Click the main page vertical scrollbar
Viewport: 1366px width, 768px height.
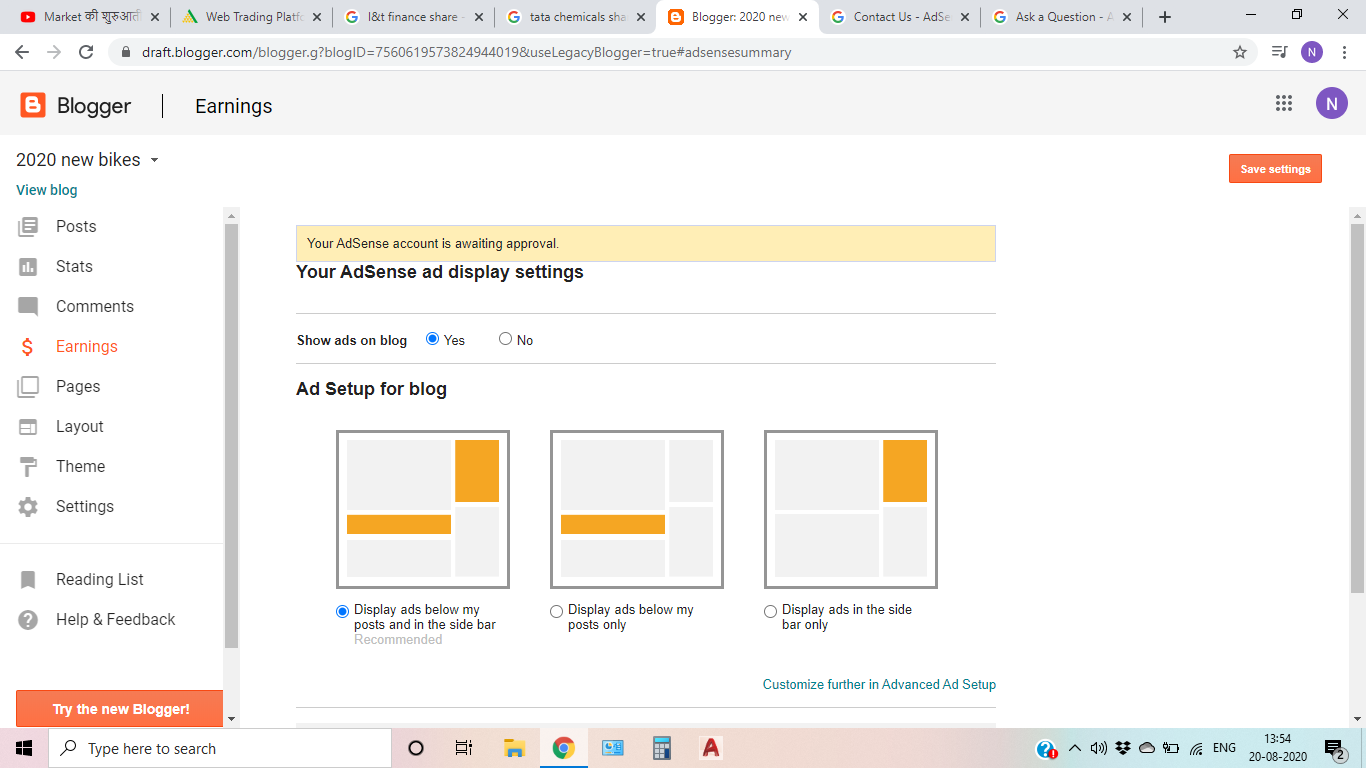[1357, 408]
